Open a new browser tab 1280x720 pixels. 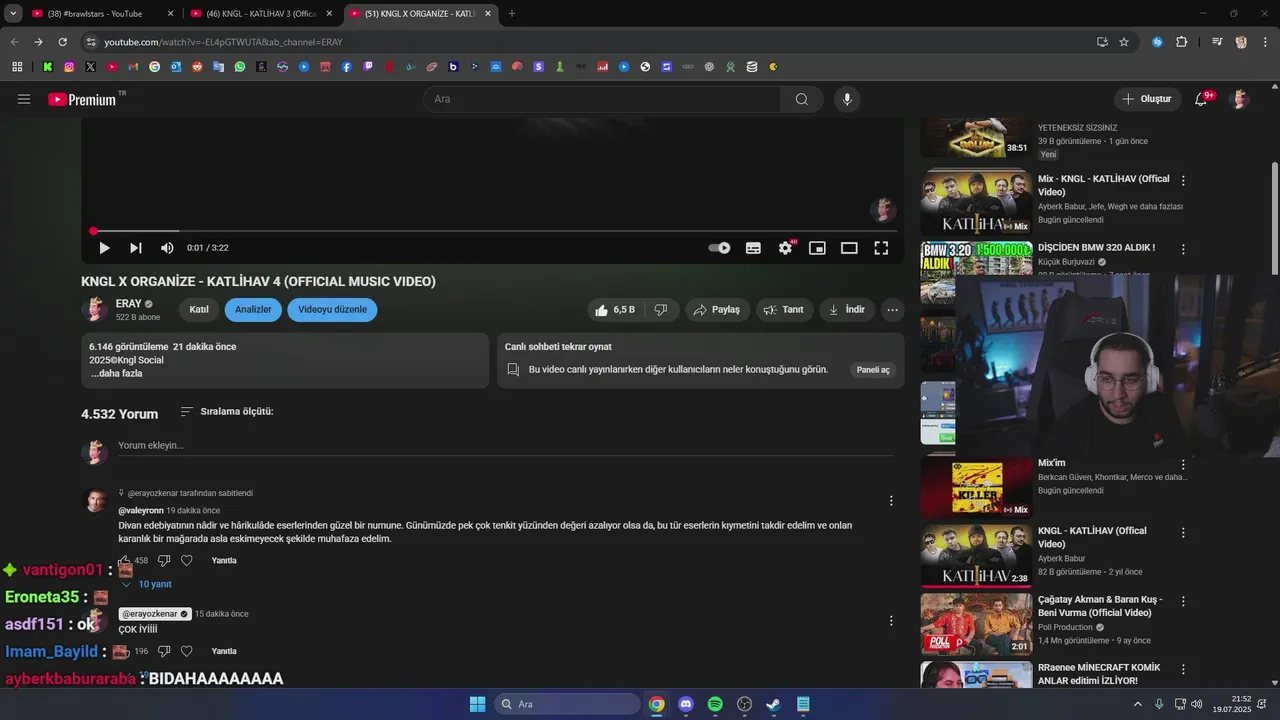coord(512,14)
